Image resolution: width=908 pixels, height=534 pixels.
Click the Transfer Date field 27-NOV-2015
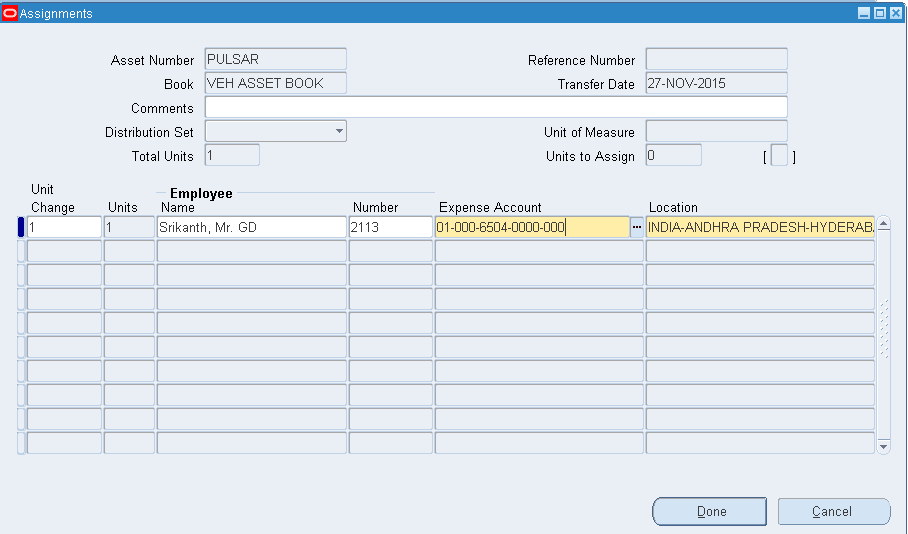click(715, 84)
